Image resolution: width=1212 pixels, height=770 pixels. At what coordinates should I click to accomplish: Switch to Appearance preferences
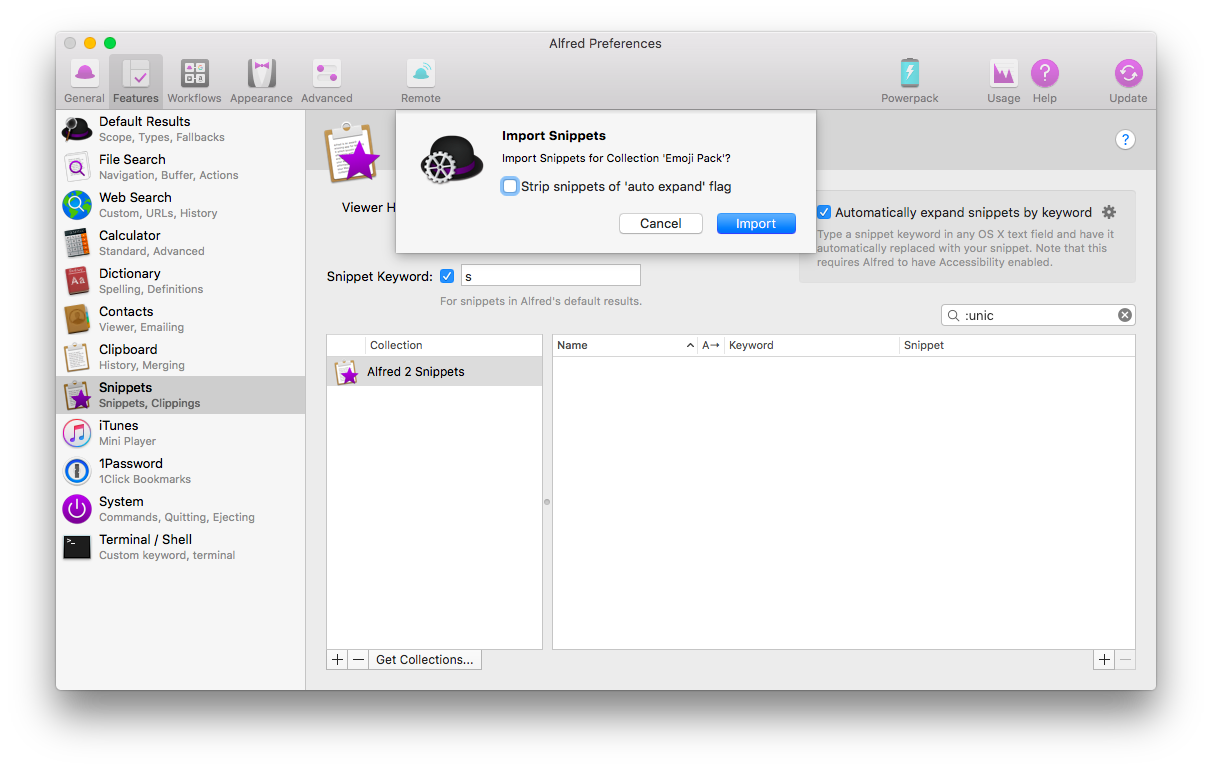[261, 81]
